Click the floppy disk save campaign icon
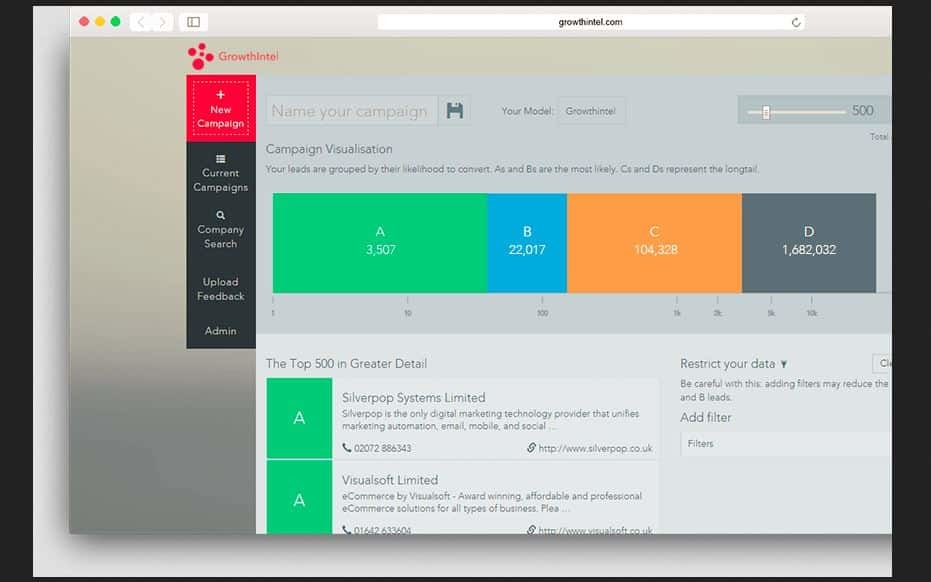 455,111
